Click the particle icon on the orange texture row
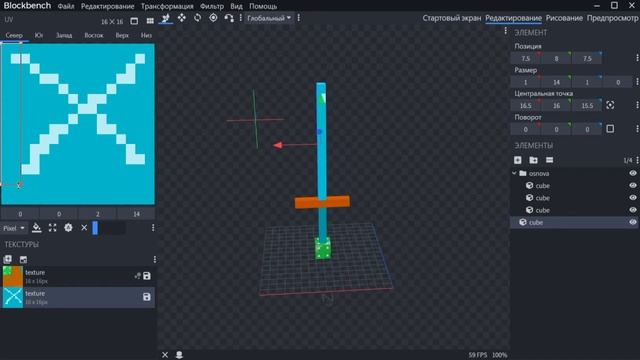Image resolution: width=640 pixels, height=360 pixels. point(137,276)
